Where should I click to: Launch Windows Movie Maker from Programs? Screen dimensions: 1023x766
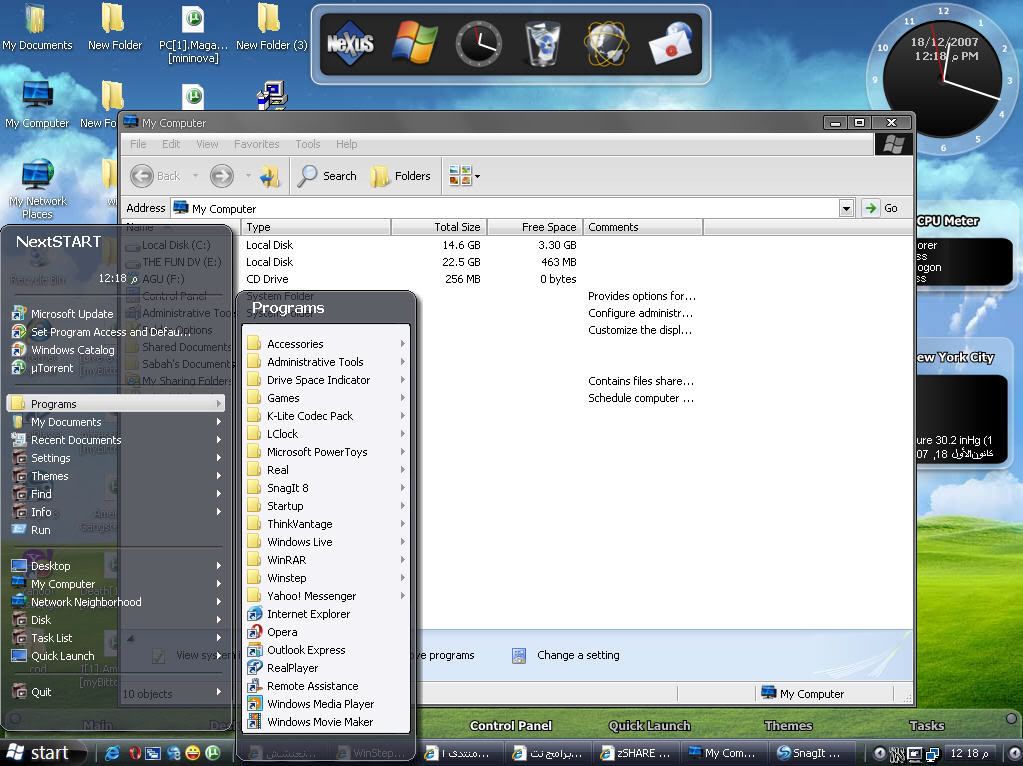[x=326, y=722]
